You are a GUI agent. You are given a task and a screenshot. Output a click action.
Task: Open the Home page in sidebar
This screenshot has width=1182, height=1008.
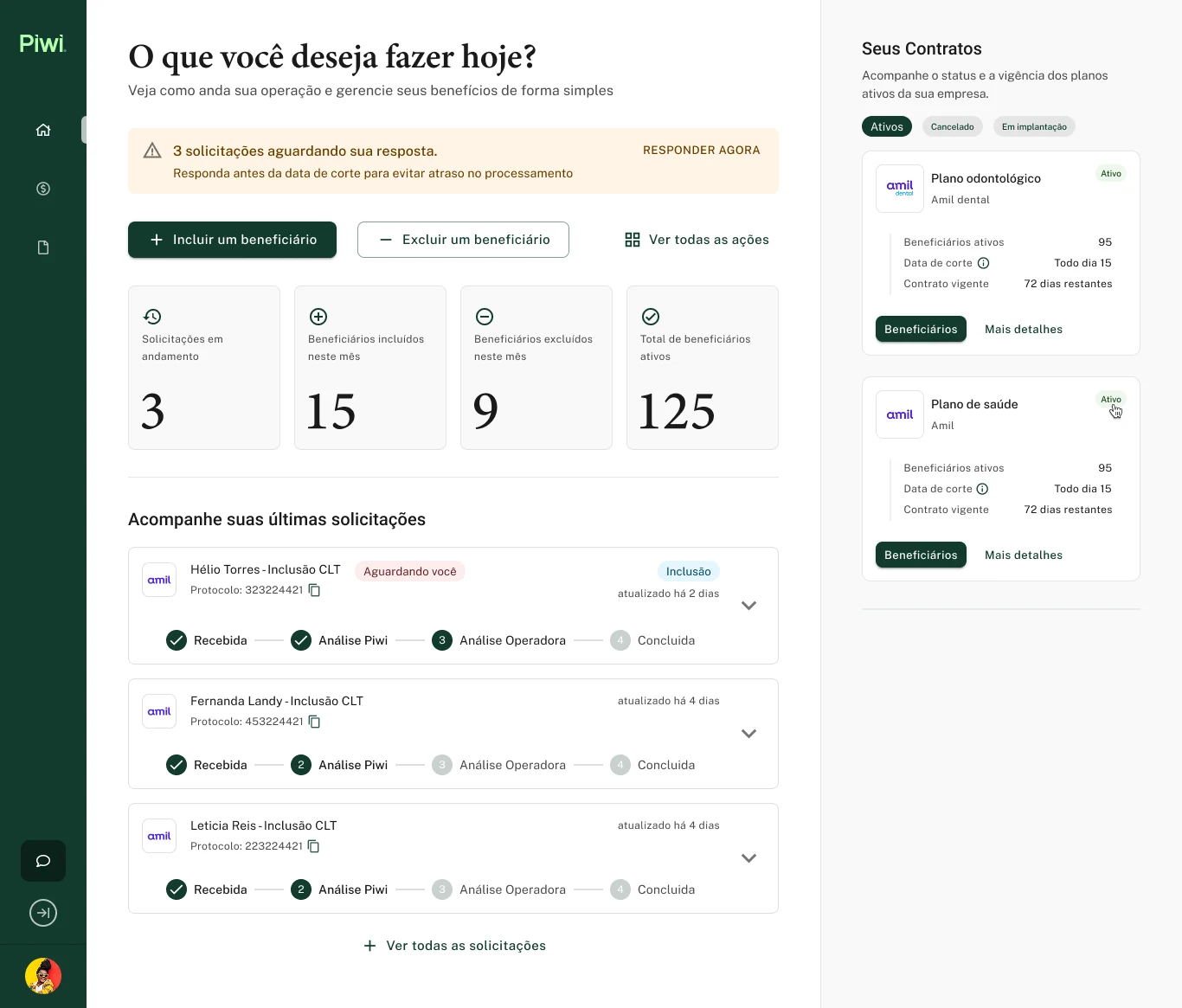[x=43, y=130]
